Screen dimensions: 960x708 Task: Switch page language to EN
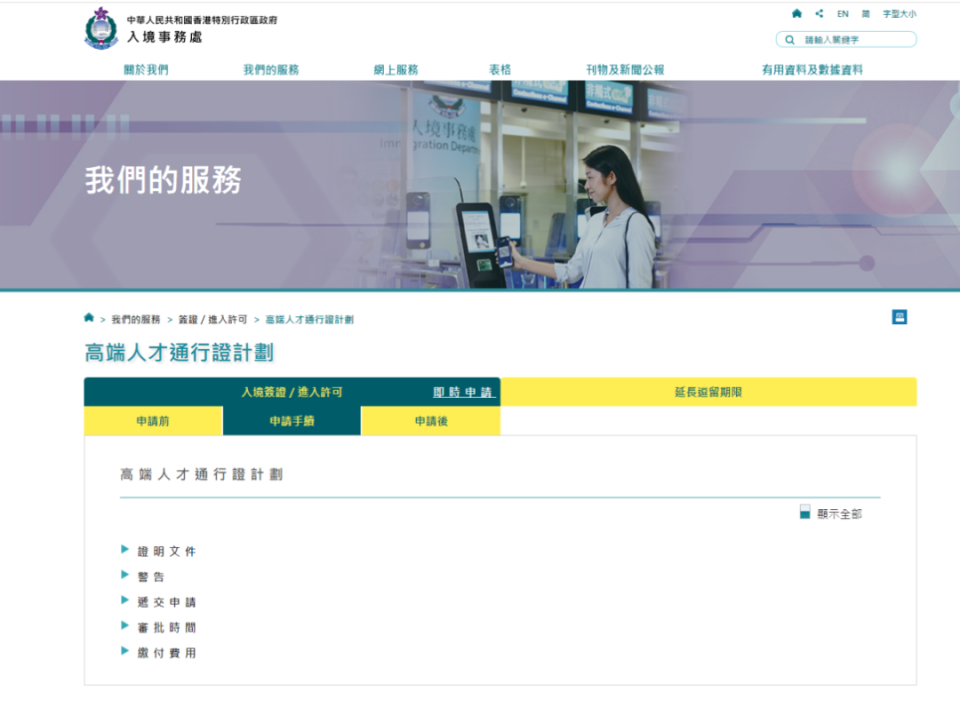842,13
